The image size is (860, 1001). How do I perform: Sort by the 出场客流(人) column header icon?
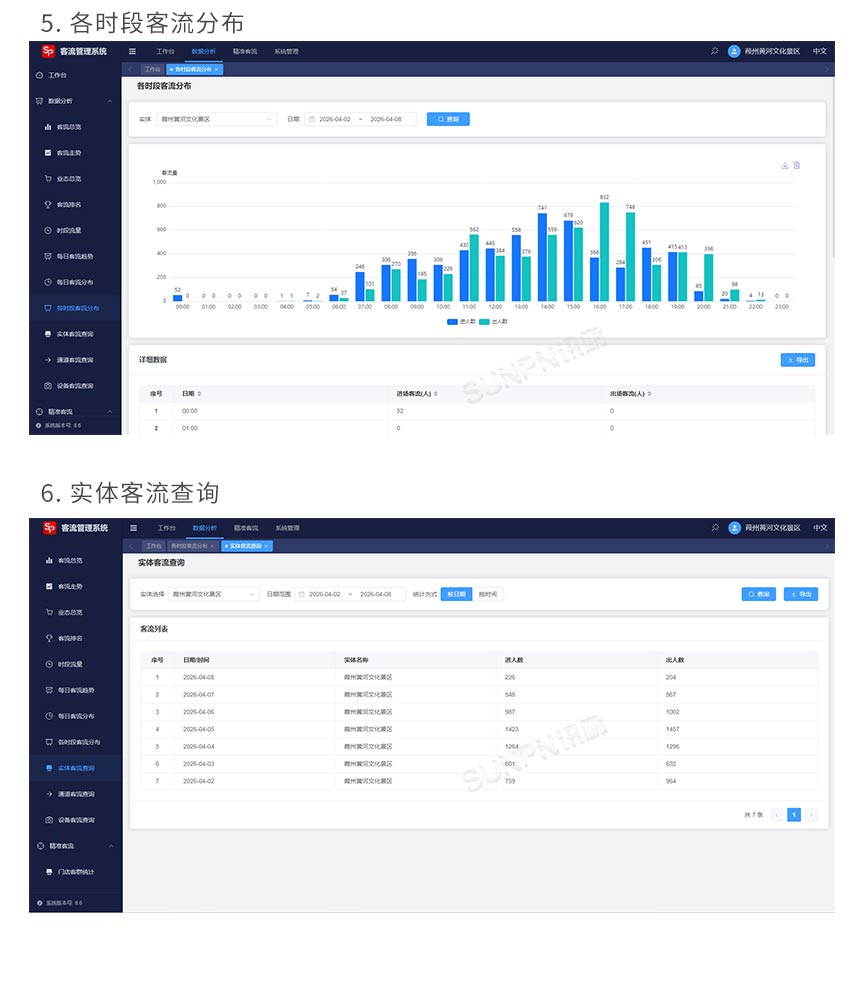pos(650,394)
